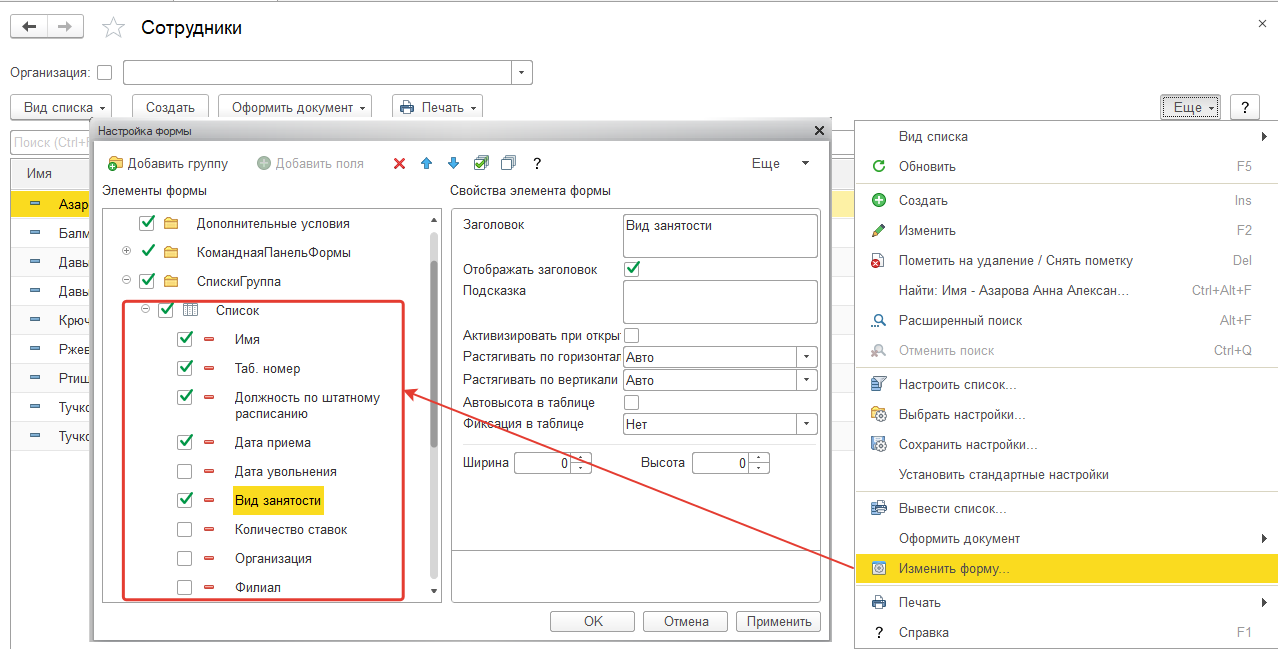Open Растягивать по горизонтали dropdown
1278x649 pixels.
click(807, 357)
